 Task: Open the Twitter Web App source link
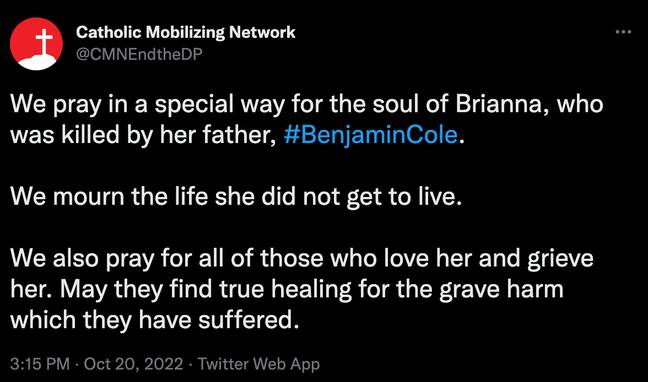click(259, 364)
